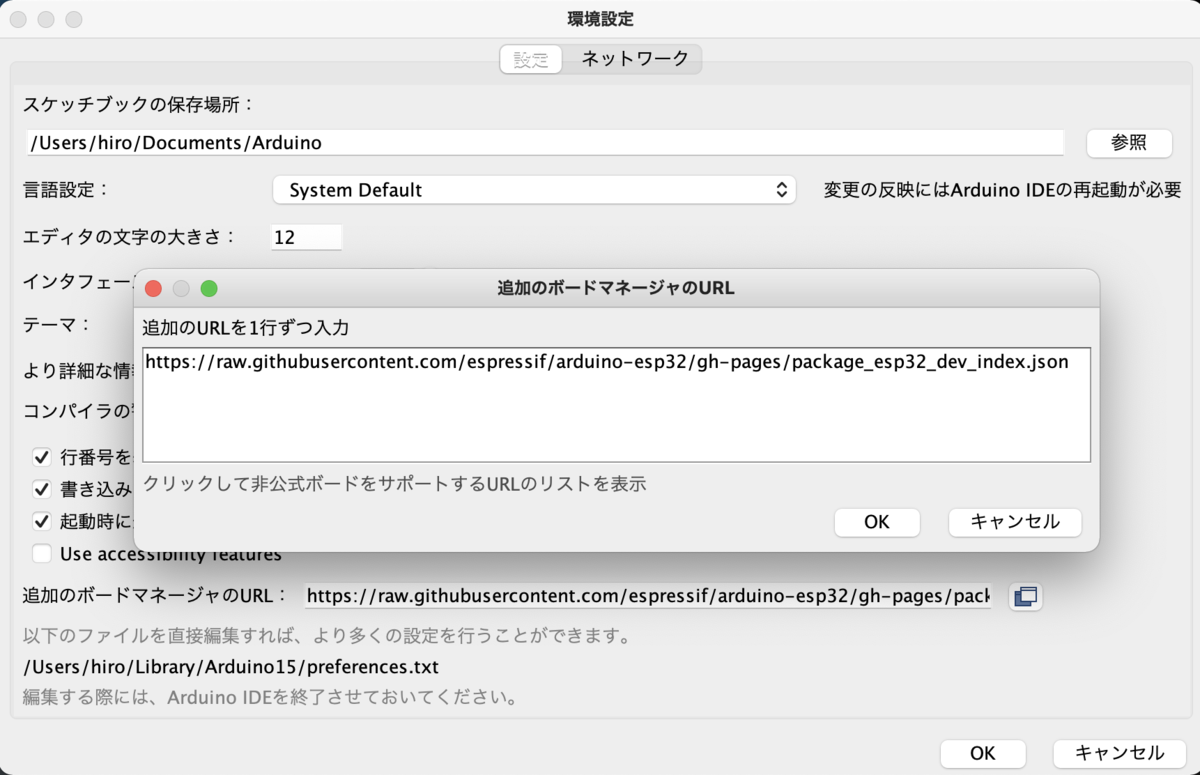
Task: Select the preferences.txt file path text
Action: click(233, 666)
